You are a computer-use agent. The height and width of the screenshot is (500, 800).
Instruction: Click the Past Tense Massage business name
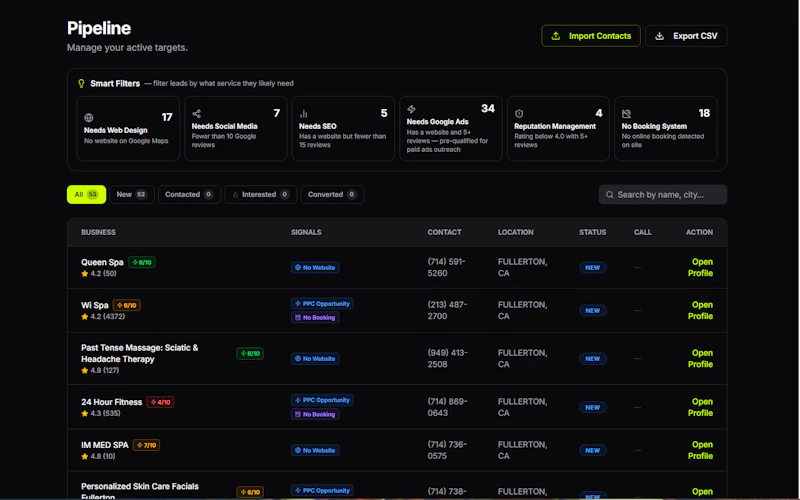[139, 353]
